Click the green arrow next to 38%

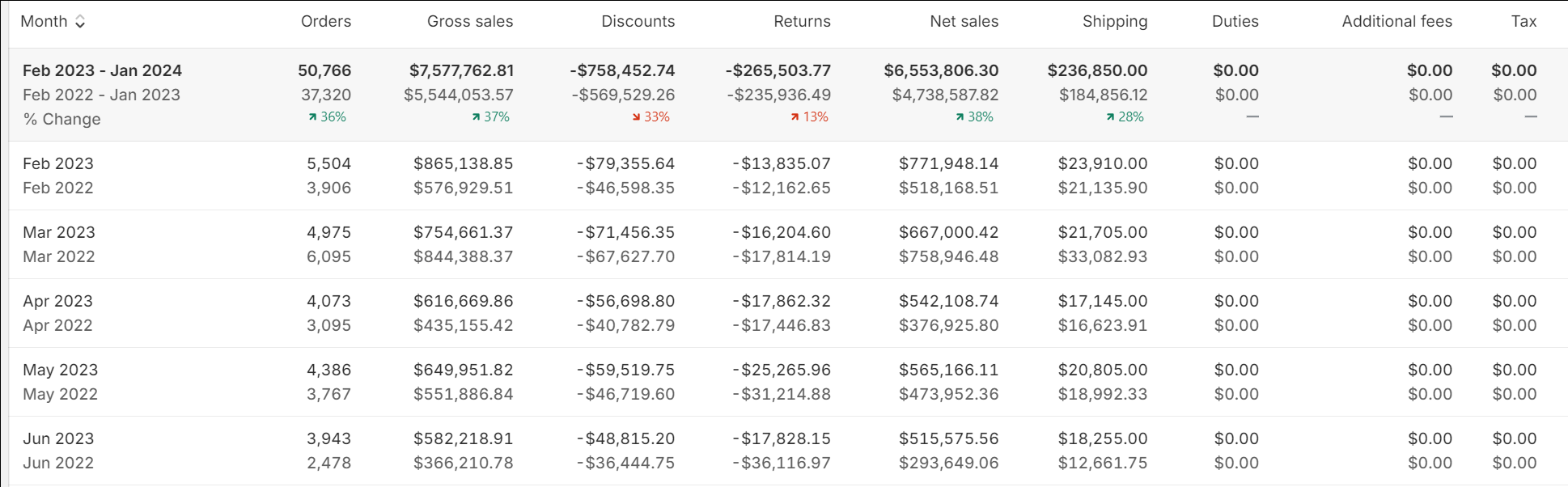960,117
